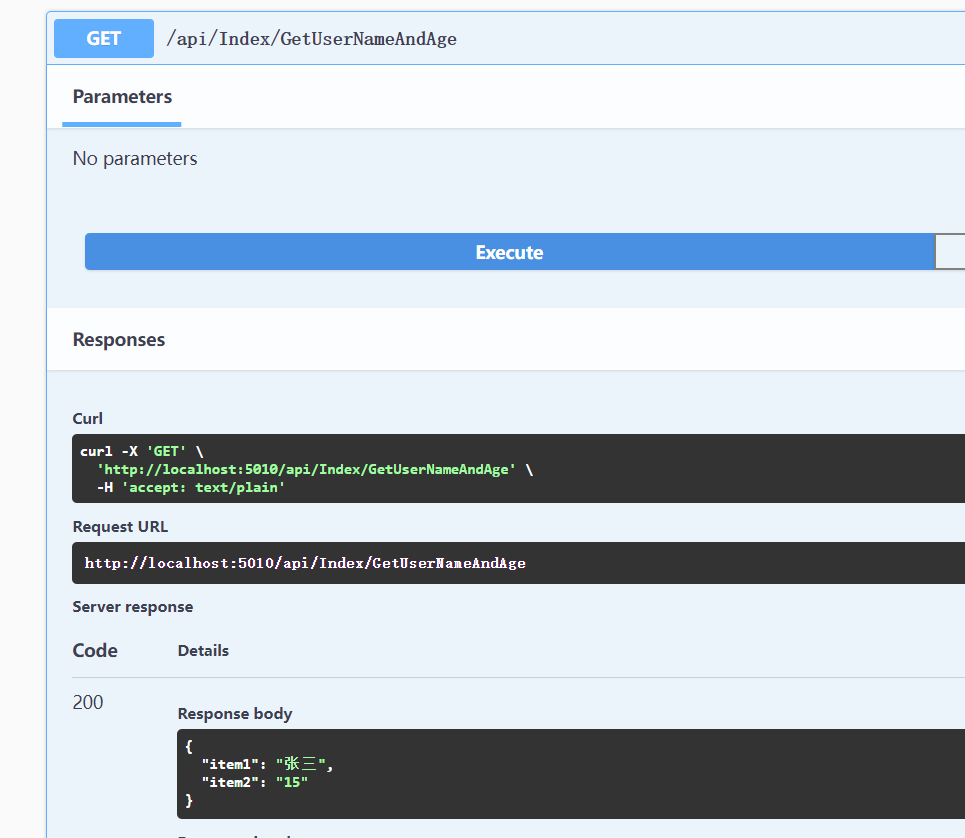Click the localhost URL inside the curl command
Image resolution: width=965 pixels, height=838 pixels.
(305, 469)
